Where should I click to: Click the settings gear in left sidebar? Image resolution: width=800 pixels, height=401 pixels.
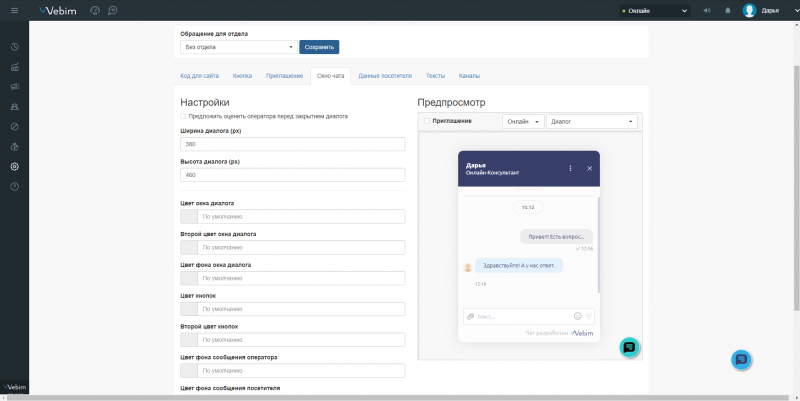pyautogui.click(x=14, y=166)
